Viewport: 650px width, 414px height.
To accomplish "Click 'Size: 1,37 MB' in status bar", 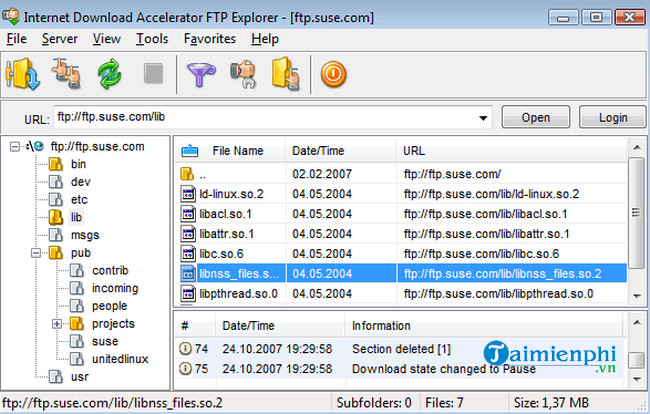I will [x=551, y=403].
